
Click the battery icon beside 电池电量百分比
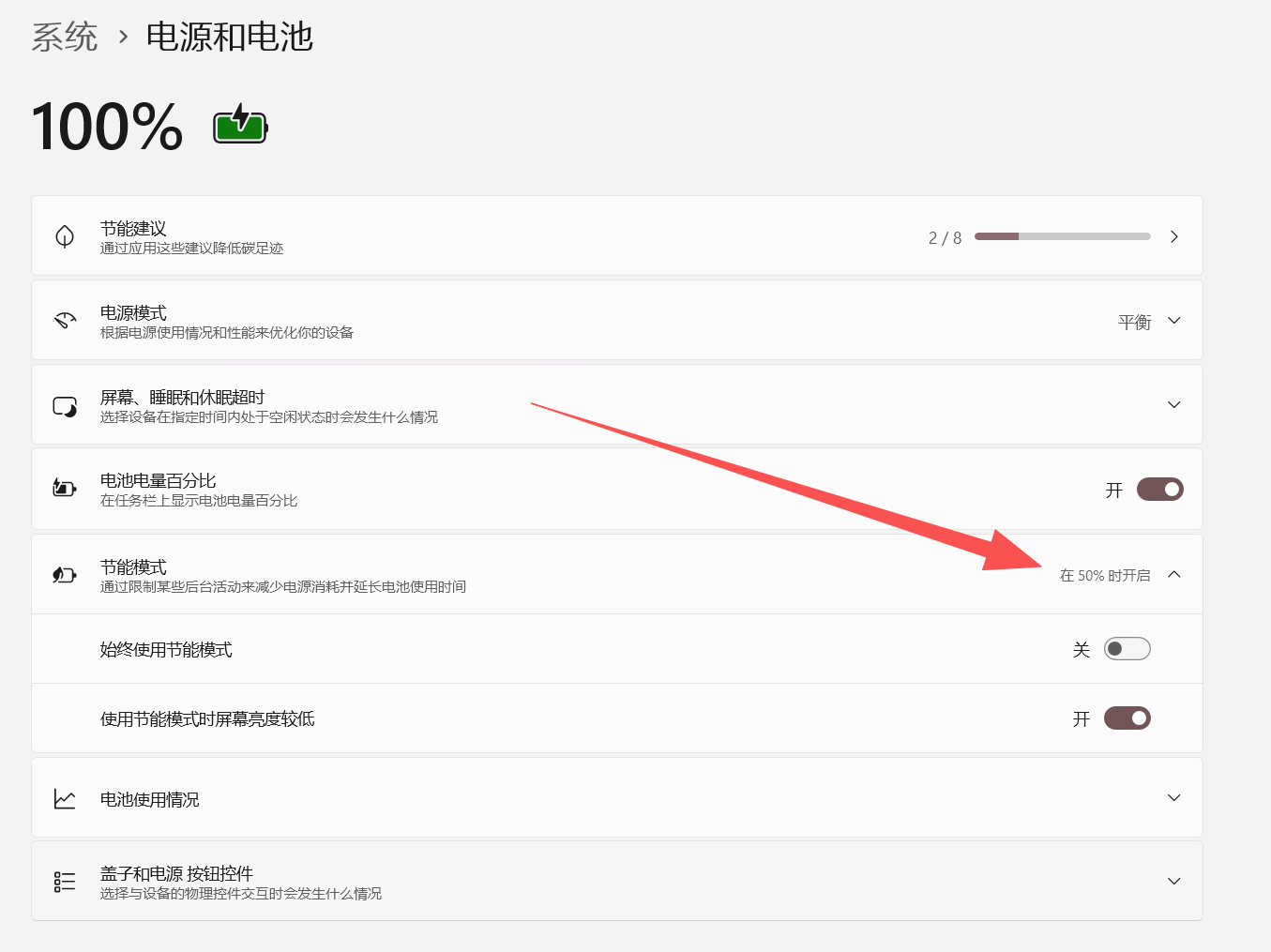pyautogui.click(x=65, y=488)
